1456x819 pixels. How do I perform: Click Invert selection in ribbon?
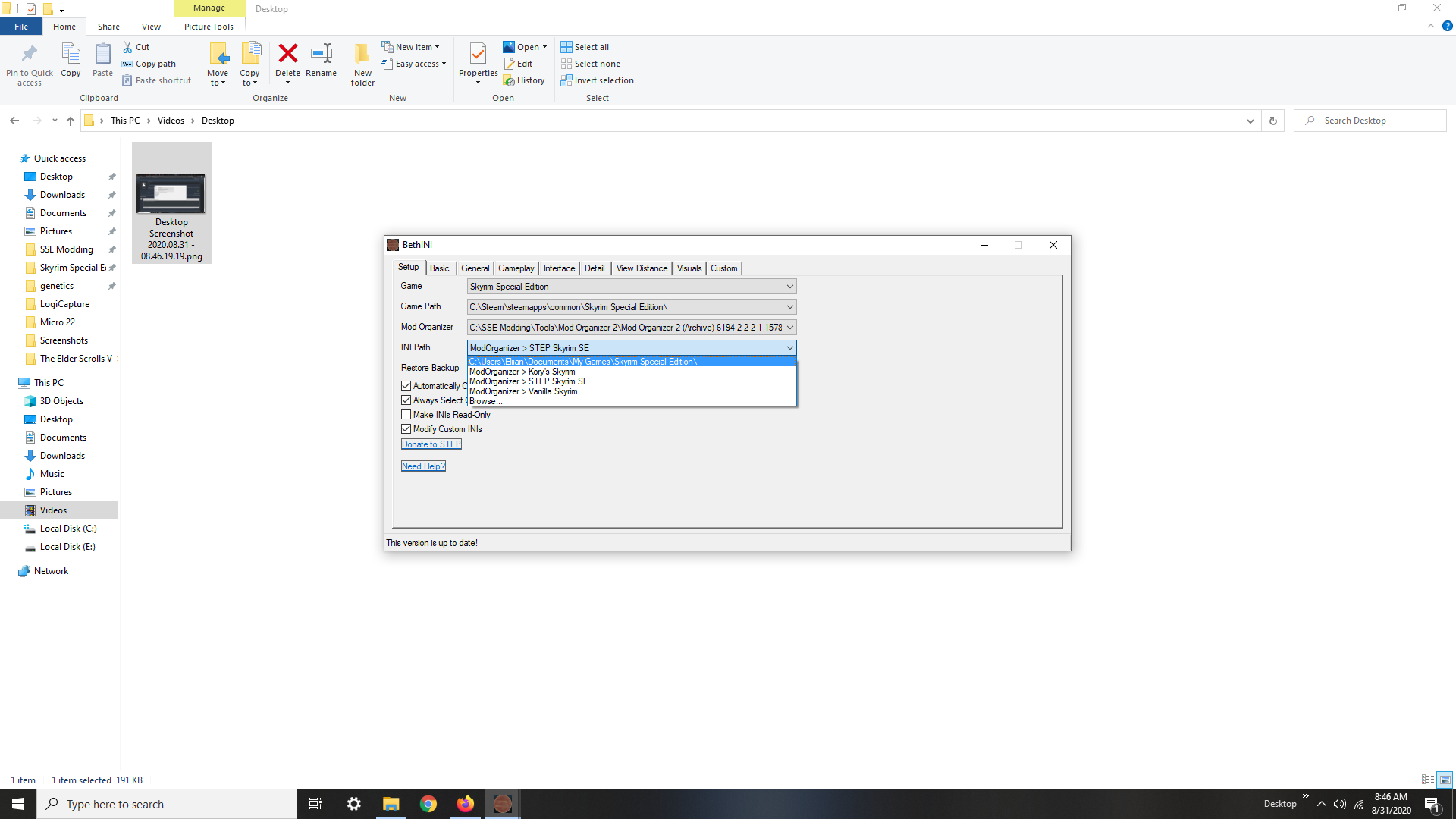pyautogui.click(x=598, y=80)
